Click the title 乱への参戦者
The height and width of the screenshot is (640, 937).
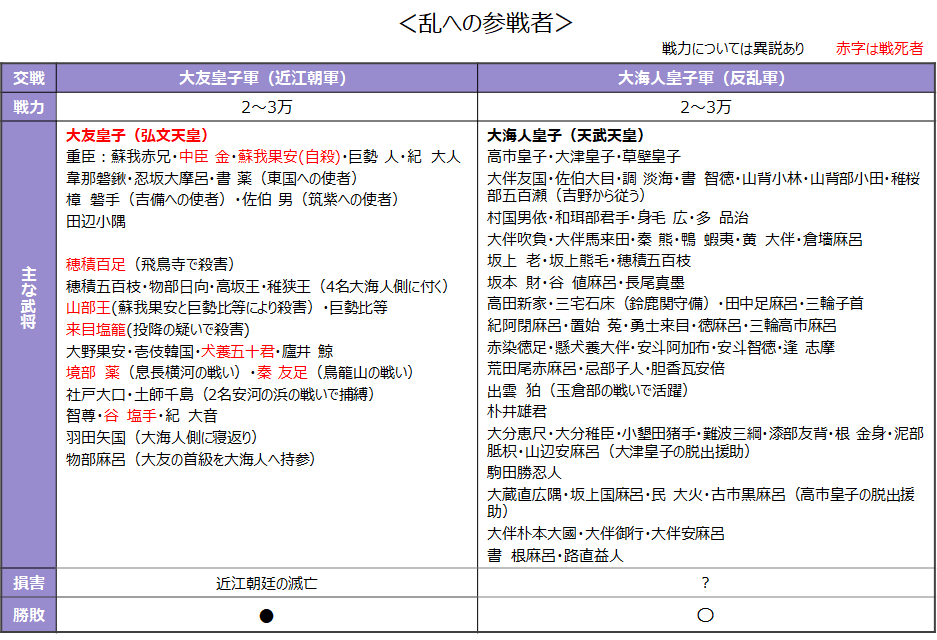point(485,23)
